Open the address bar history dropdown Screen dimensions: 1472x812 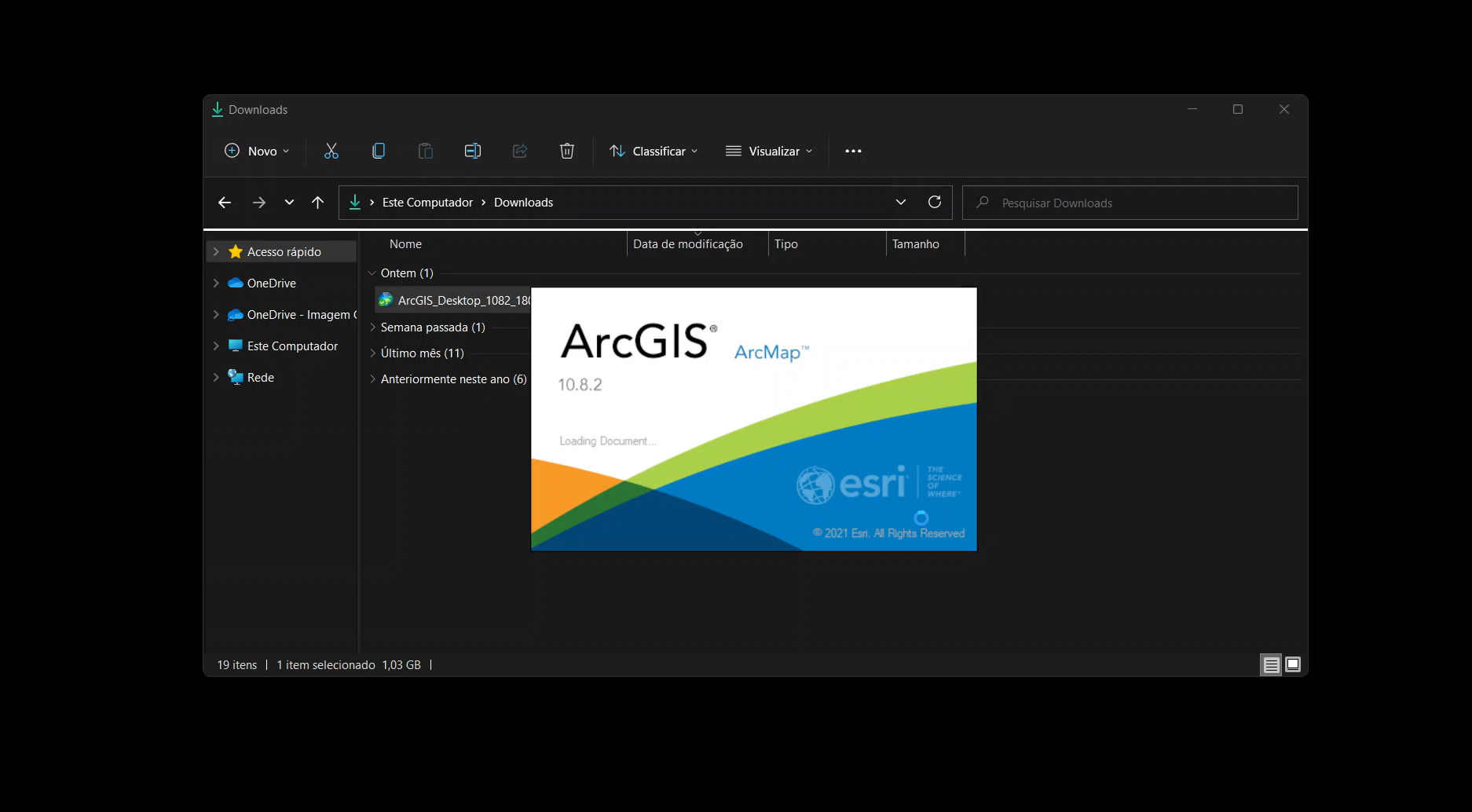900,202
